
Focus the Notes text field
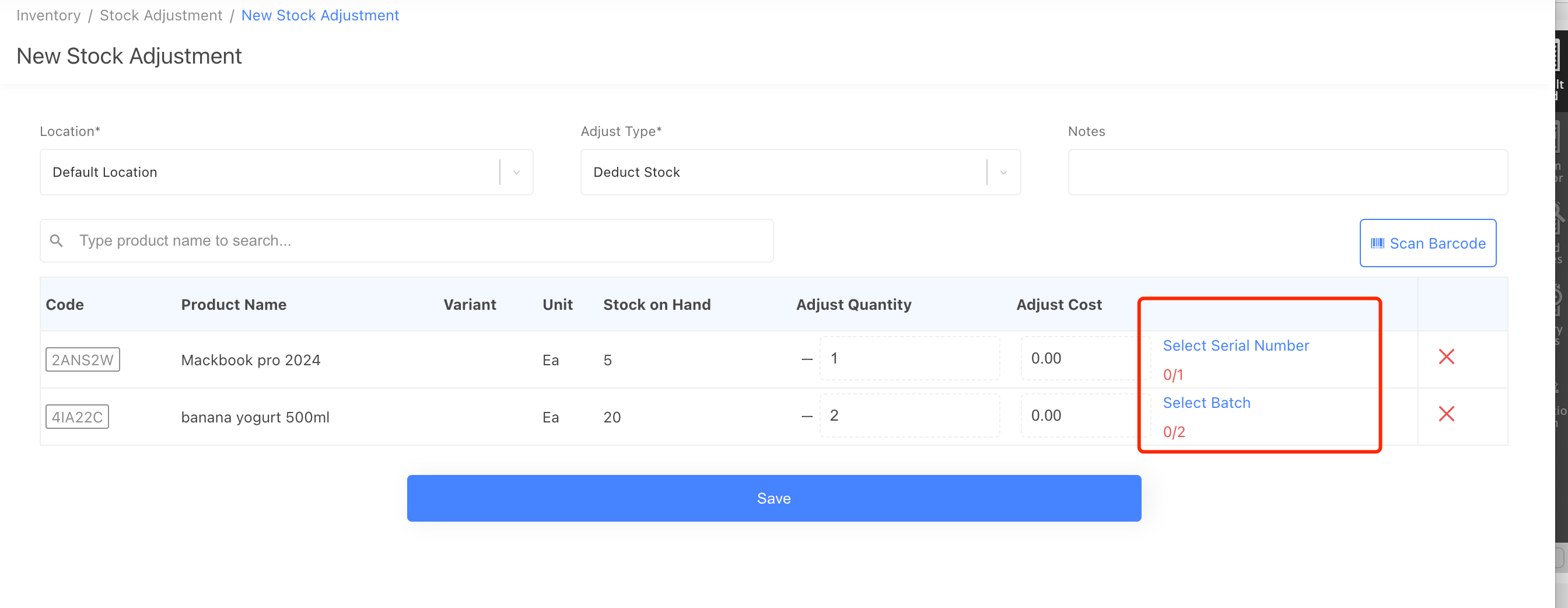[x=1287, y=172]
